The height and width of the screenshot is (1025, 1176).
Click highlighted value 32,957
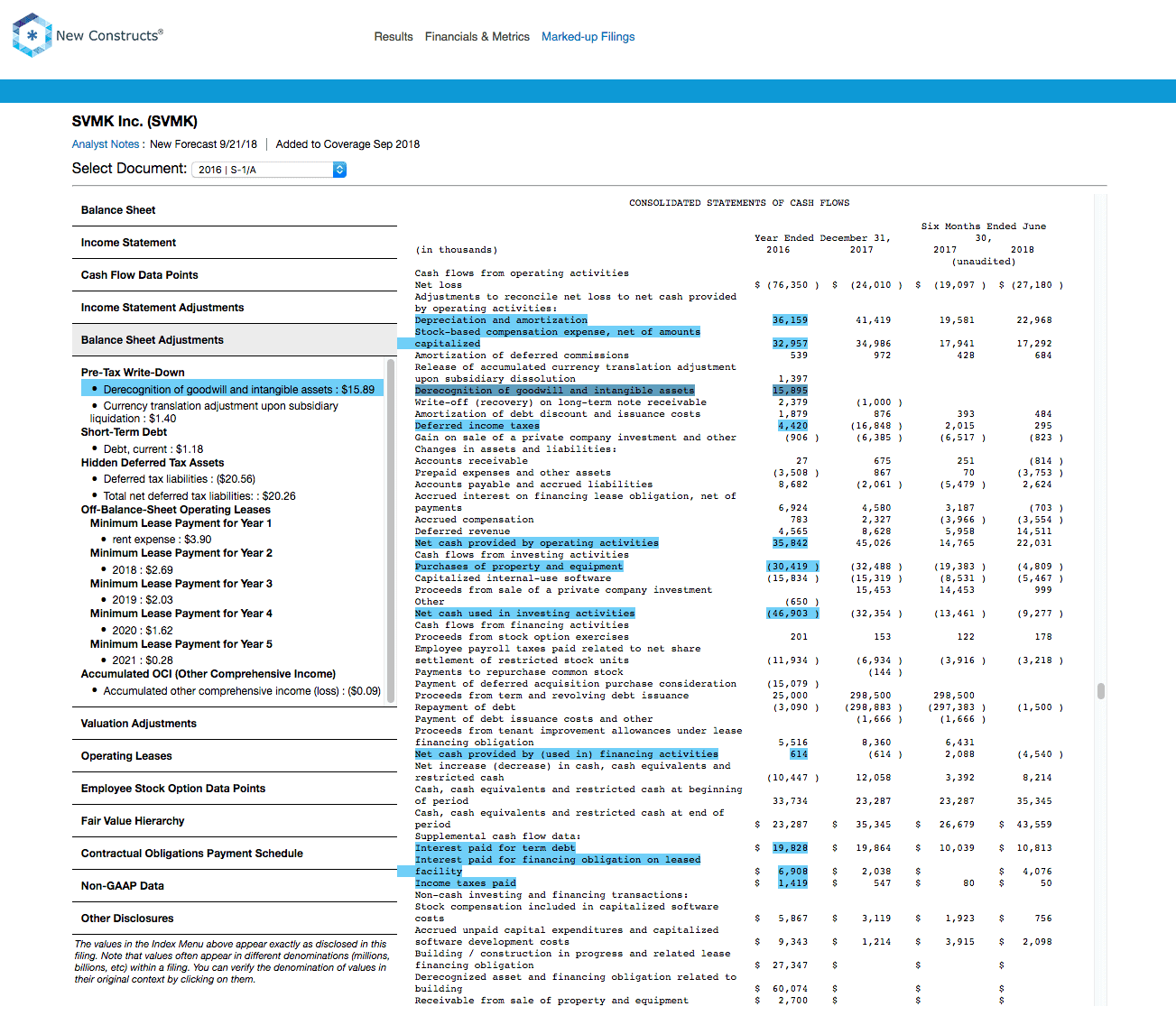[790, 344]
